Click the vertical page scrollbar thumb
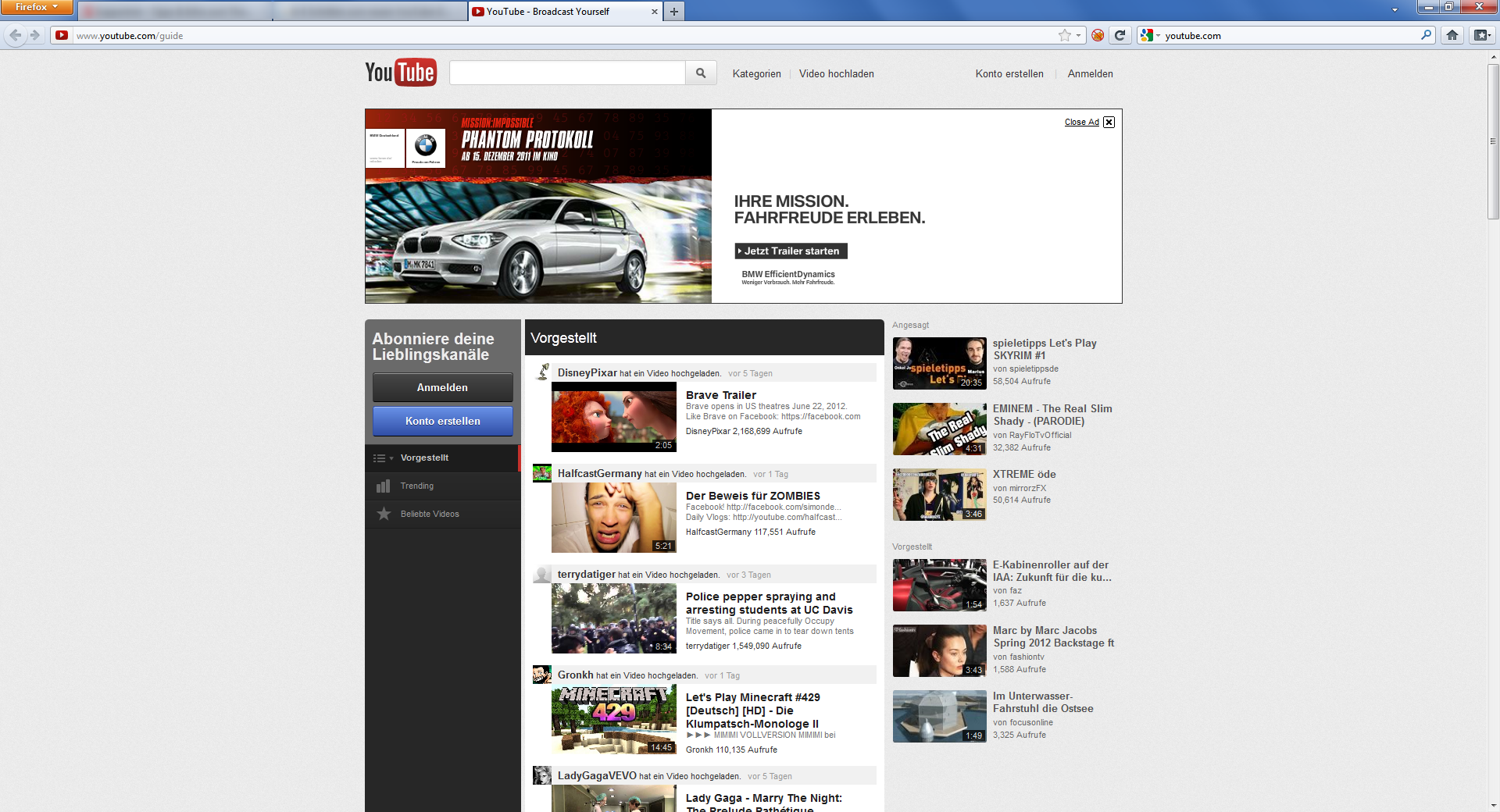Image resolution: width=1500 pixels, height=812 pixels. [x=1493, y=141]
